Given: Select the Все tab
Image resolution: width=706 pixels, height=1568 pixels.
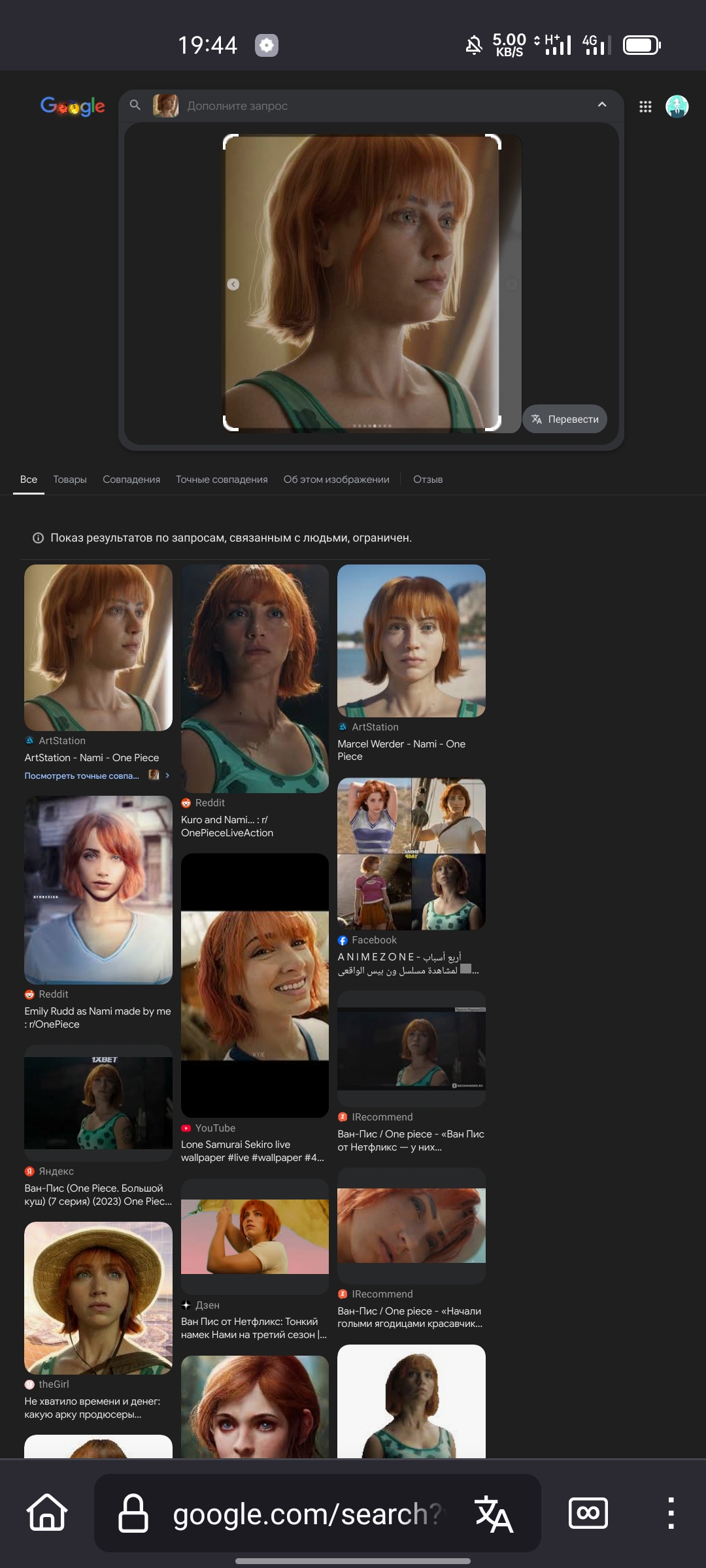Looking at the screenshot, I should (29, 480).
